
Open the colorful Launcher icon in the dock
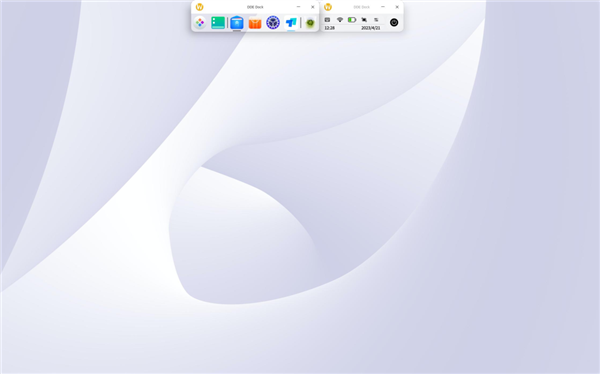pyautogui.click(x=200, y=23)
